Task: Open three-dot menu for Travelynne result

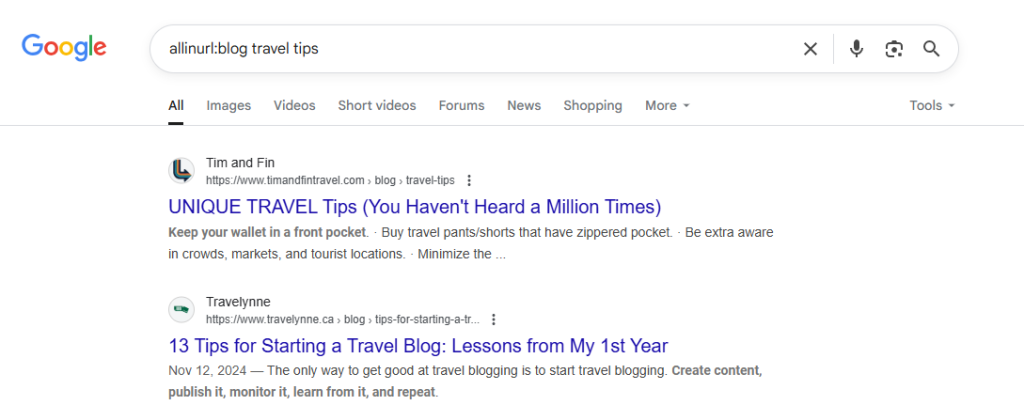Action: point(494,320)
